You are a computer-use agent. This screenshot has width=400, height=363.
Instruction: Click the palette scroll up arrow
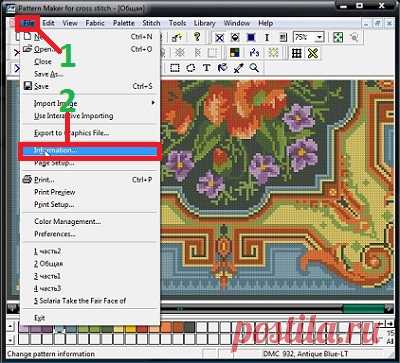(10, 326)
